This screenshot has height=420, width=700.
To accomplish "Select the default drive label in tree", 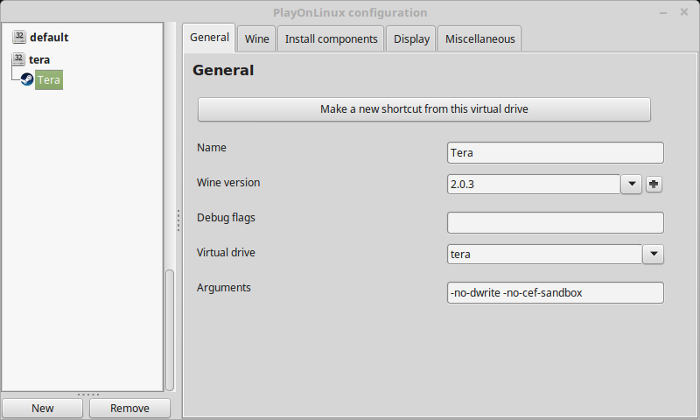I will [x=49, y=37].
